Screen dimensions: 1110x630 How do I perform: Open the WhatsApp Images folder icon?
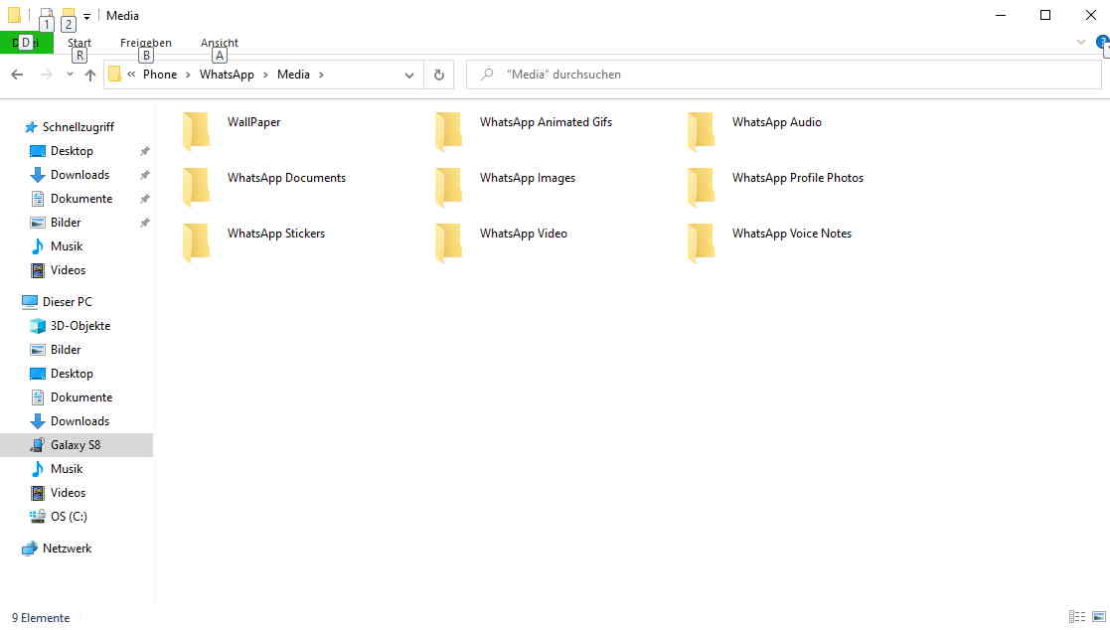click(x=449, y=187)
